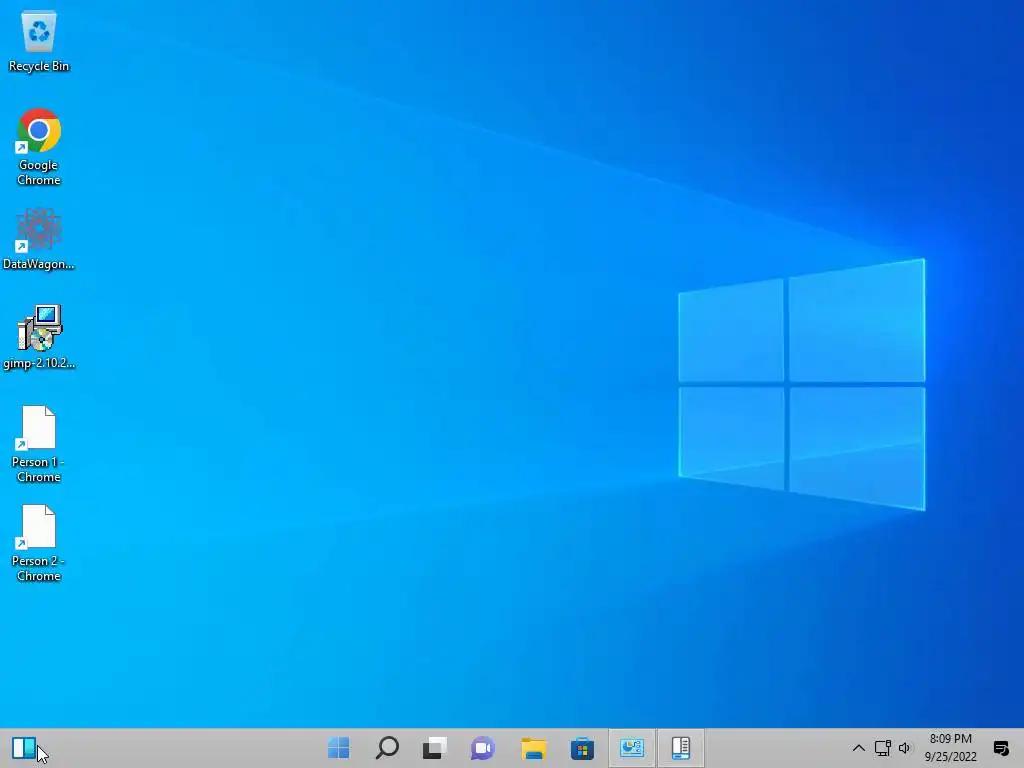This screenshot has height=768, width=1024.
Task: Select the Person 2 - Chrome shortcut
Action: click(x=39, y=543)
